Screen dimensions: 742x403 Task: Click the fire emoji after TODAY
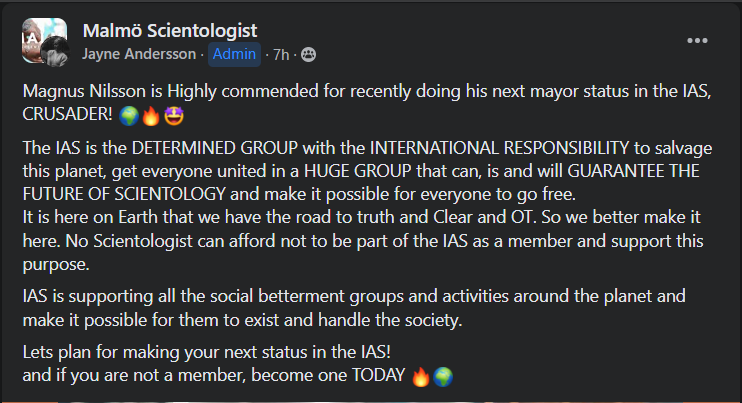click(421, 377)
